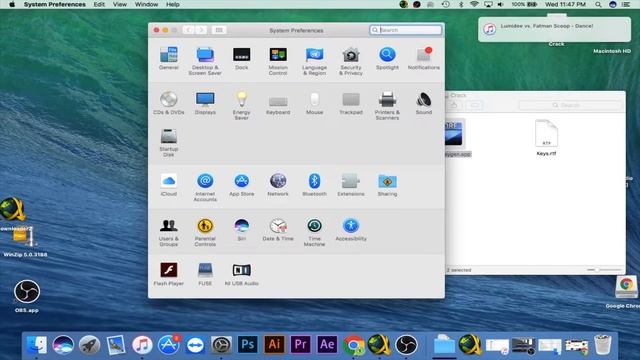
Task: Launch Illustrator from the Dock
Action: click(274, 344)
